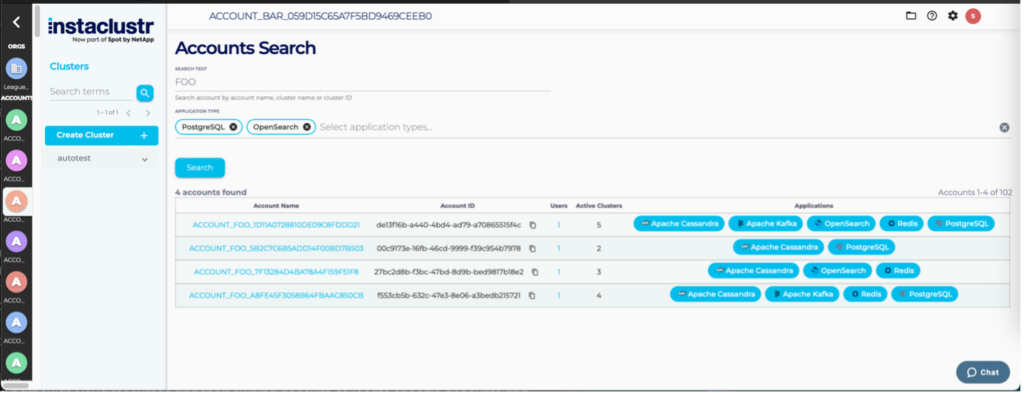Viewport: 1024px width, 393px height.
Task: Remove the OpenSearch filter chip
Action: click(x=307, y=127)
